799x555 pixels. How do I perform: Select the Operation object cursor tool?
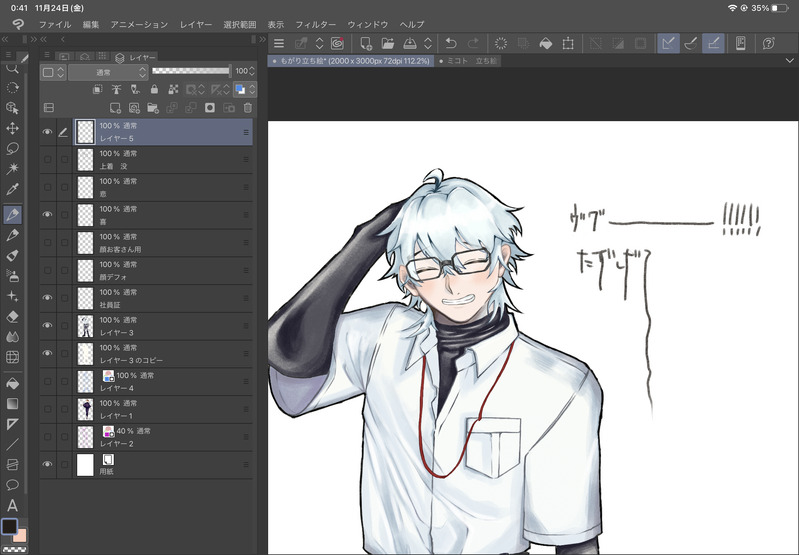12,108
